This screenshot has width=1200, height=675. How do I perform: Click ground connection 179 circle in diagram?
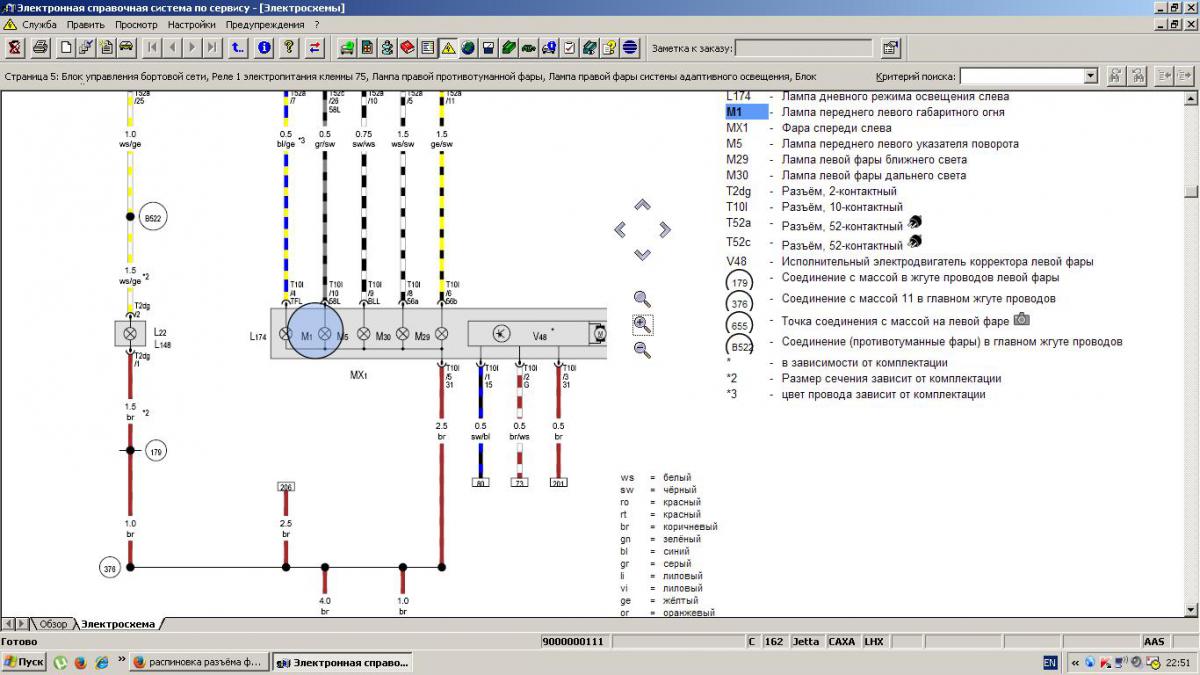156,452
